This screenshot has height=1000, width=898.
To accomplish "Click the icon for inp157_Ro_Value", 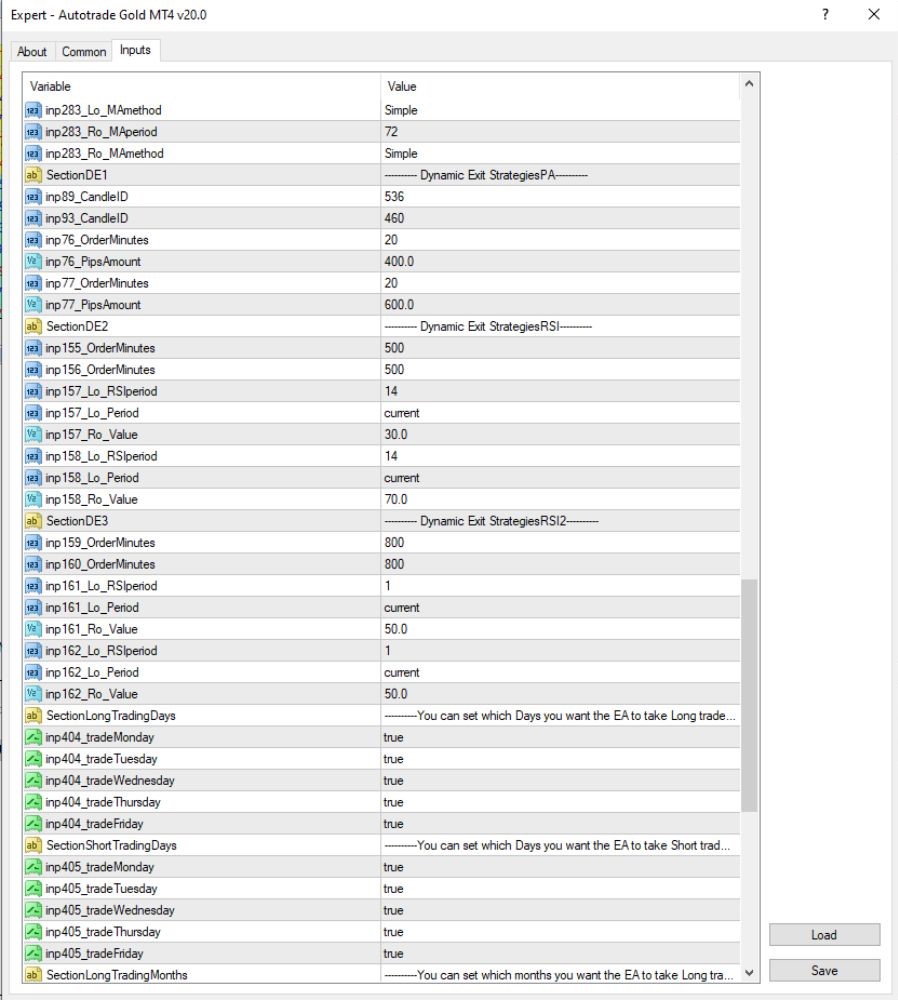I will (33, 434).
